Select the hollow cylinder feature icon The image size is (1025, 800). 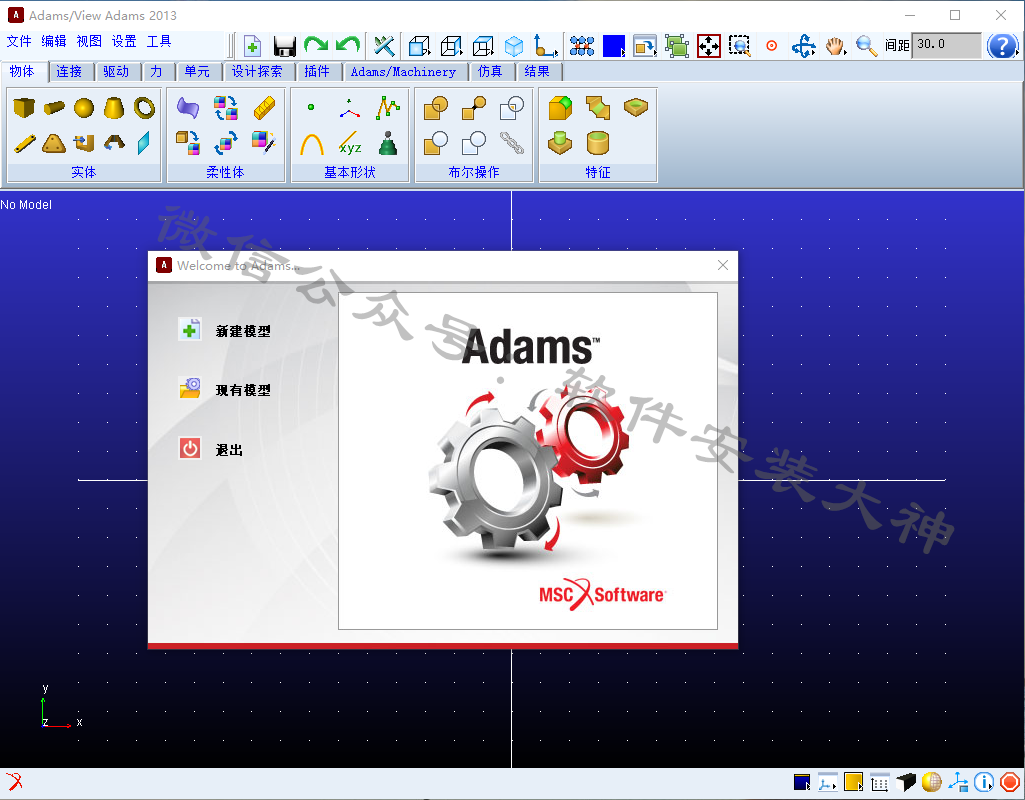click(x=597, y=143)
